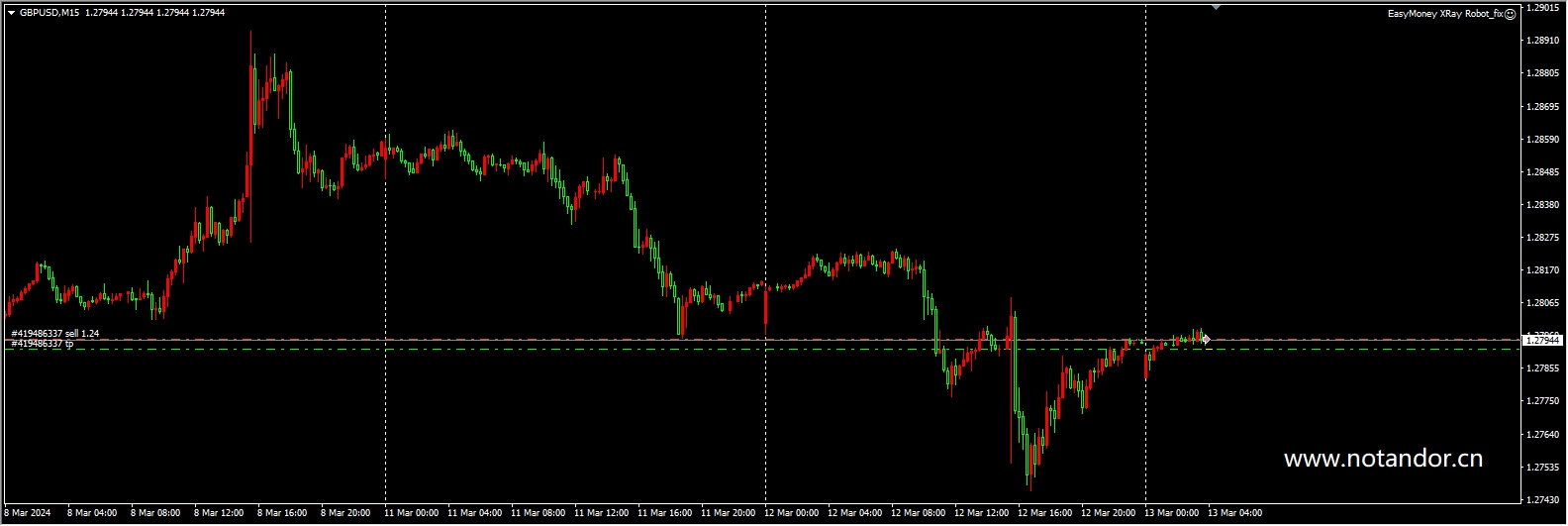This screenshot has width=1568, height=526.
Task: Click the 1.29015 price axis label
Action: pos(1544,8)
